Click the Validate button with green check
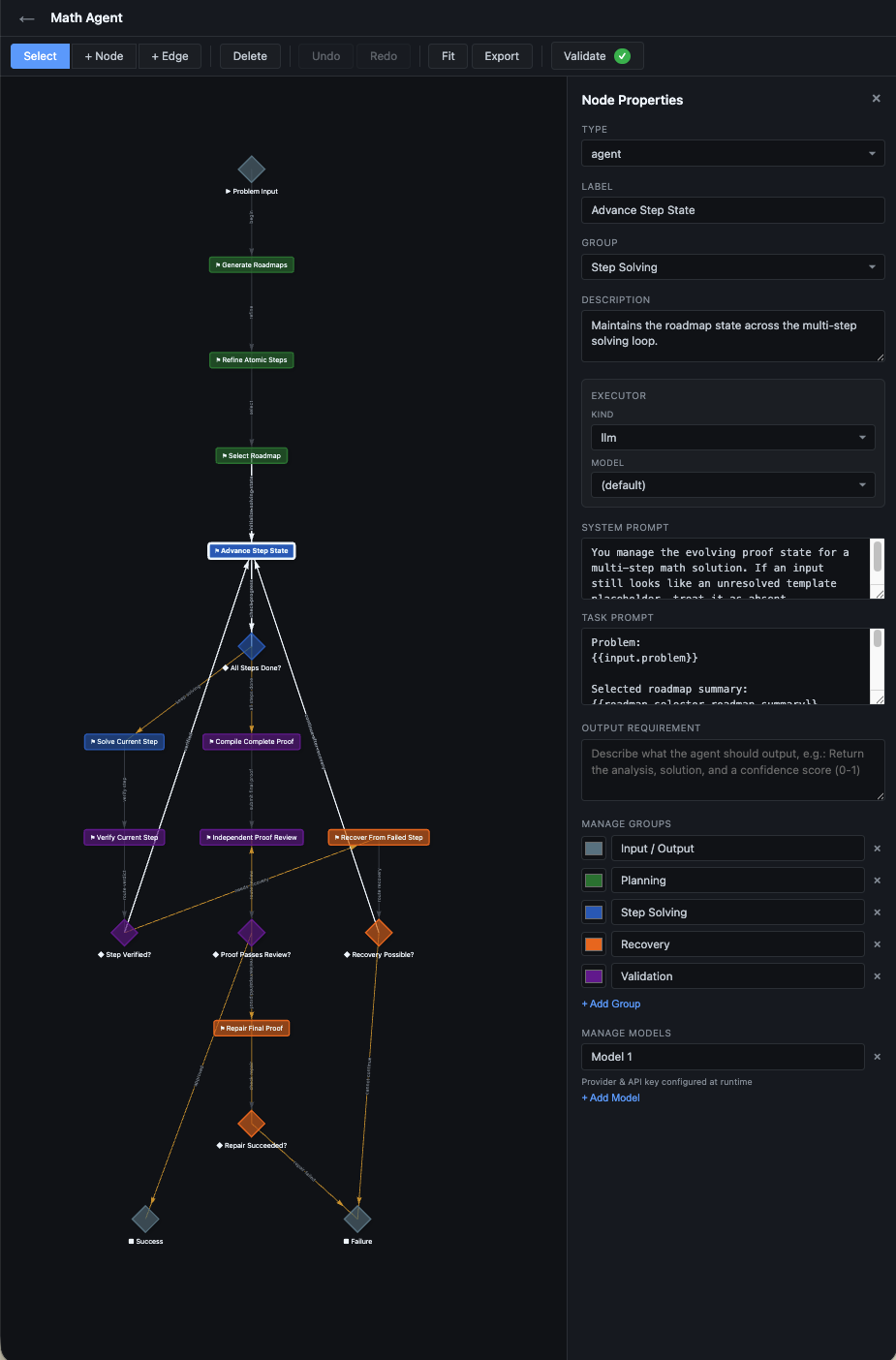896x1360 pixels. pyautogui.click(x=597, y=56)
